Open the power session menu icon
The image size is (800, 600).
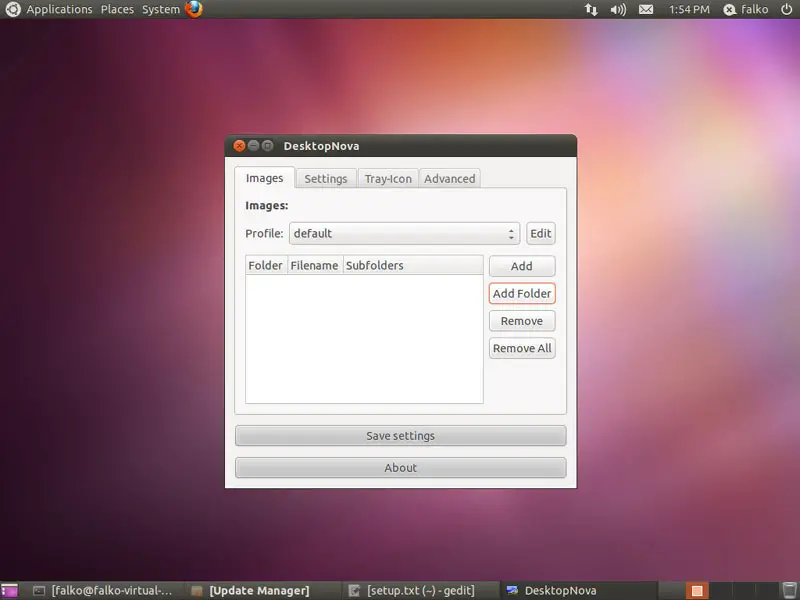tap(786, 9)
